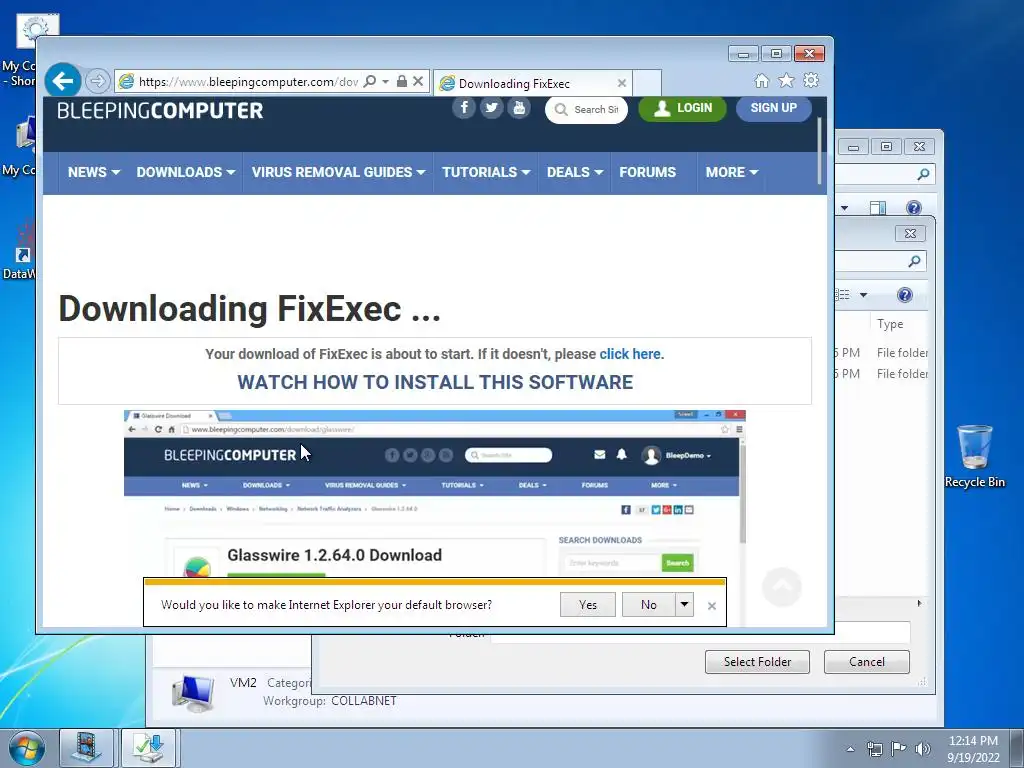Screen dimensions: 1024x768
Task: Show hidden tray icons arrow
Action: tap(850, 749)
